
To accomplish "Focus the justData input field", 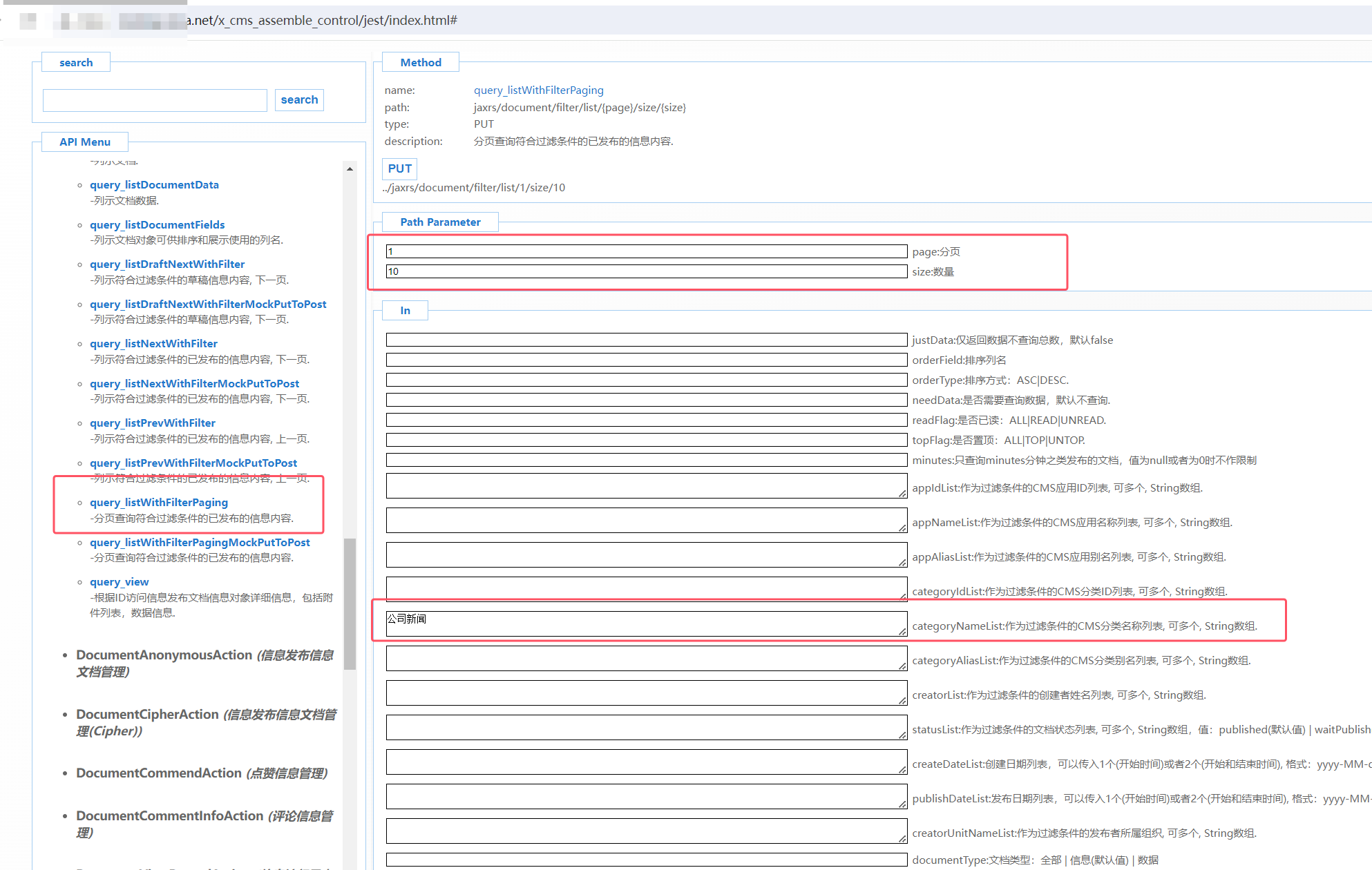I will coord(646,340).
